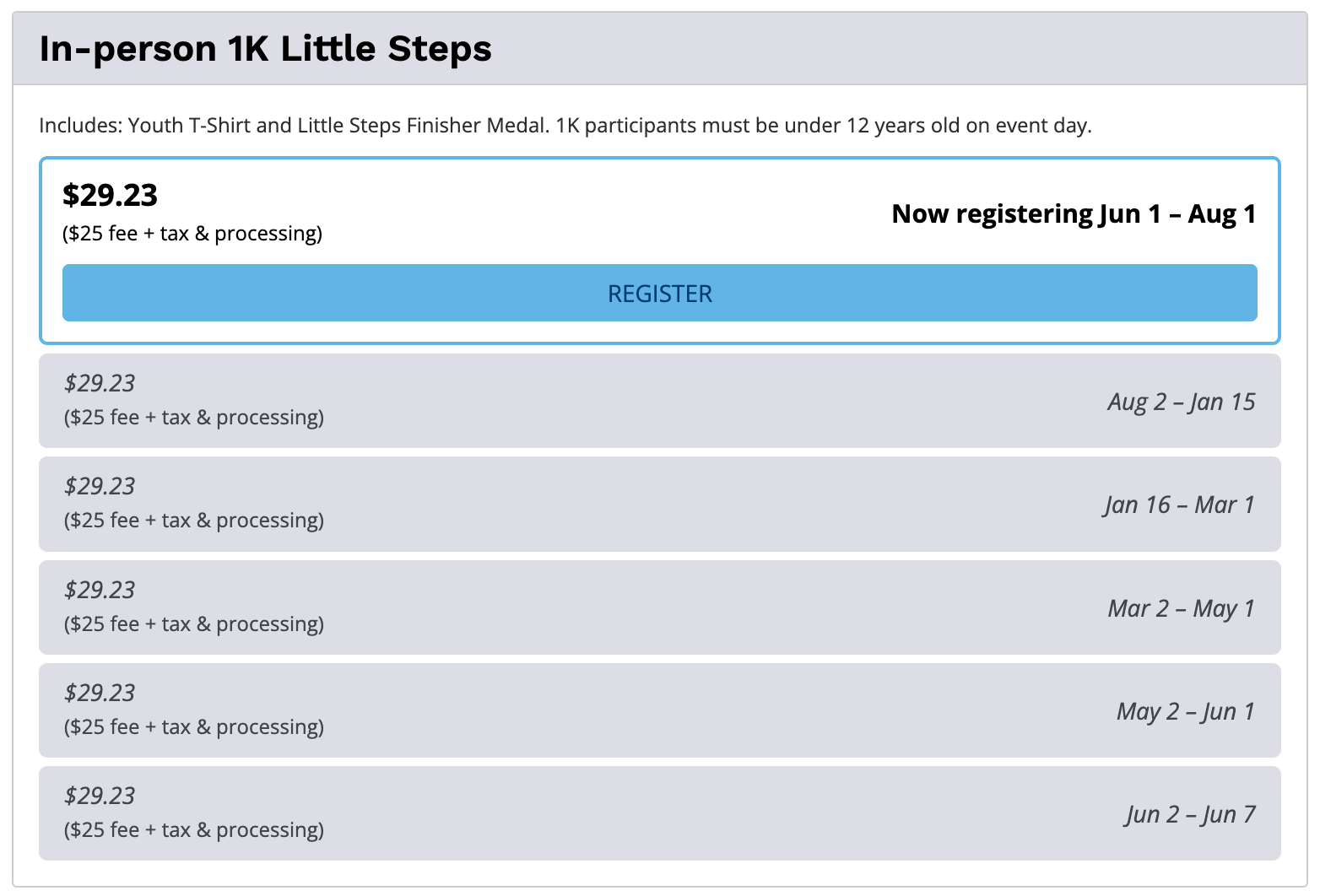Select the Jan 16 – Mar 1 date label
The image size is (1320, 896).
(x=1179, y=505)
